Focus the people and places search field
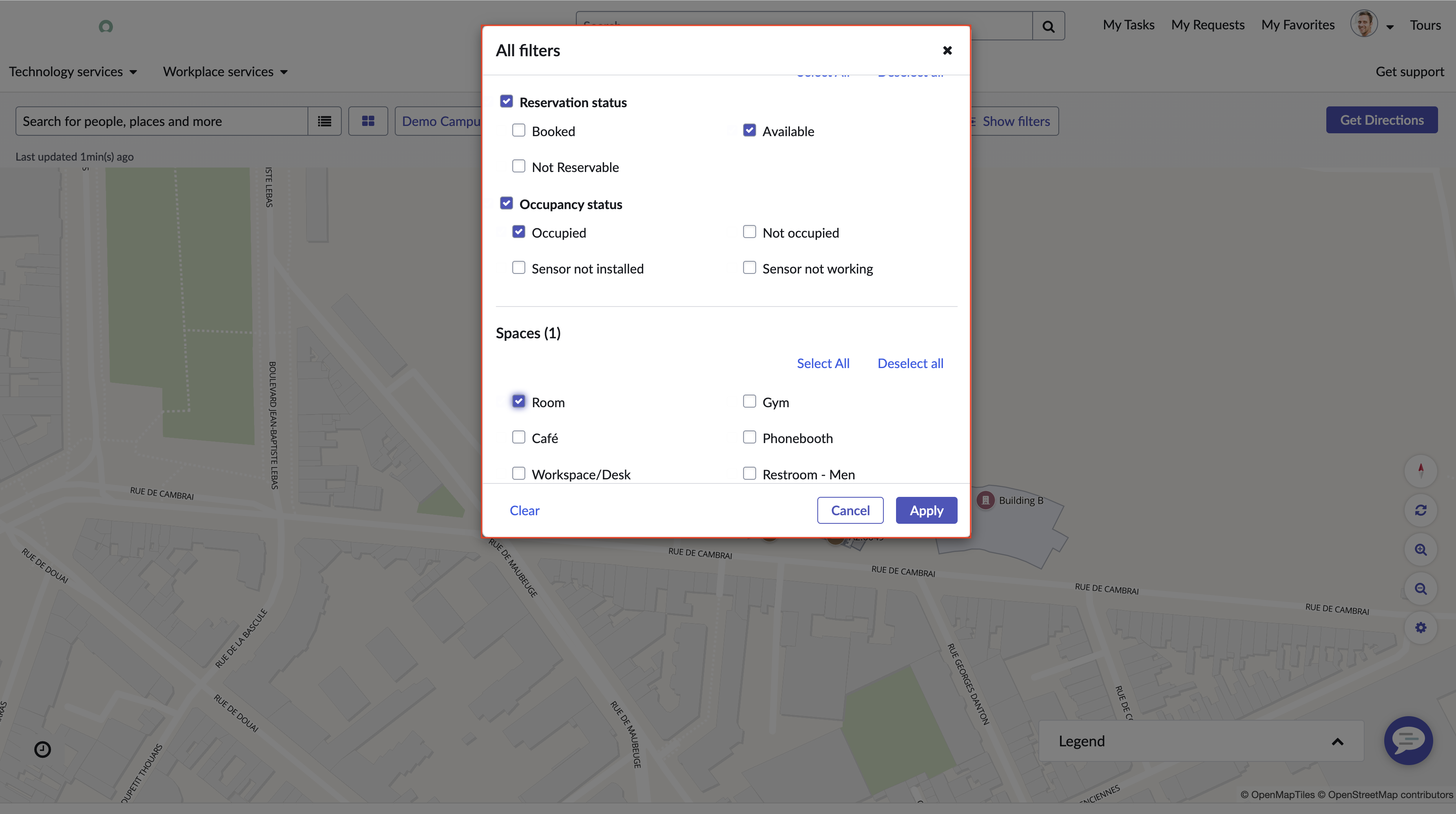 (162, 121)
